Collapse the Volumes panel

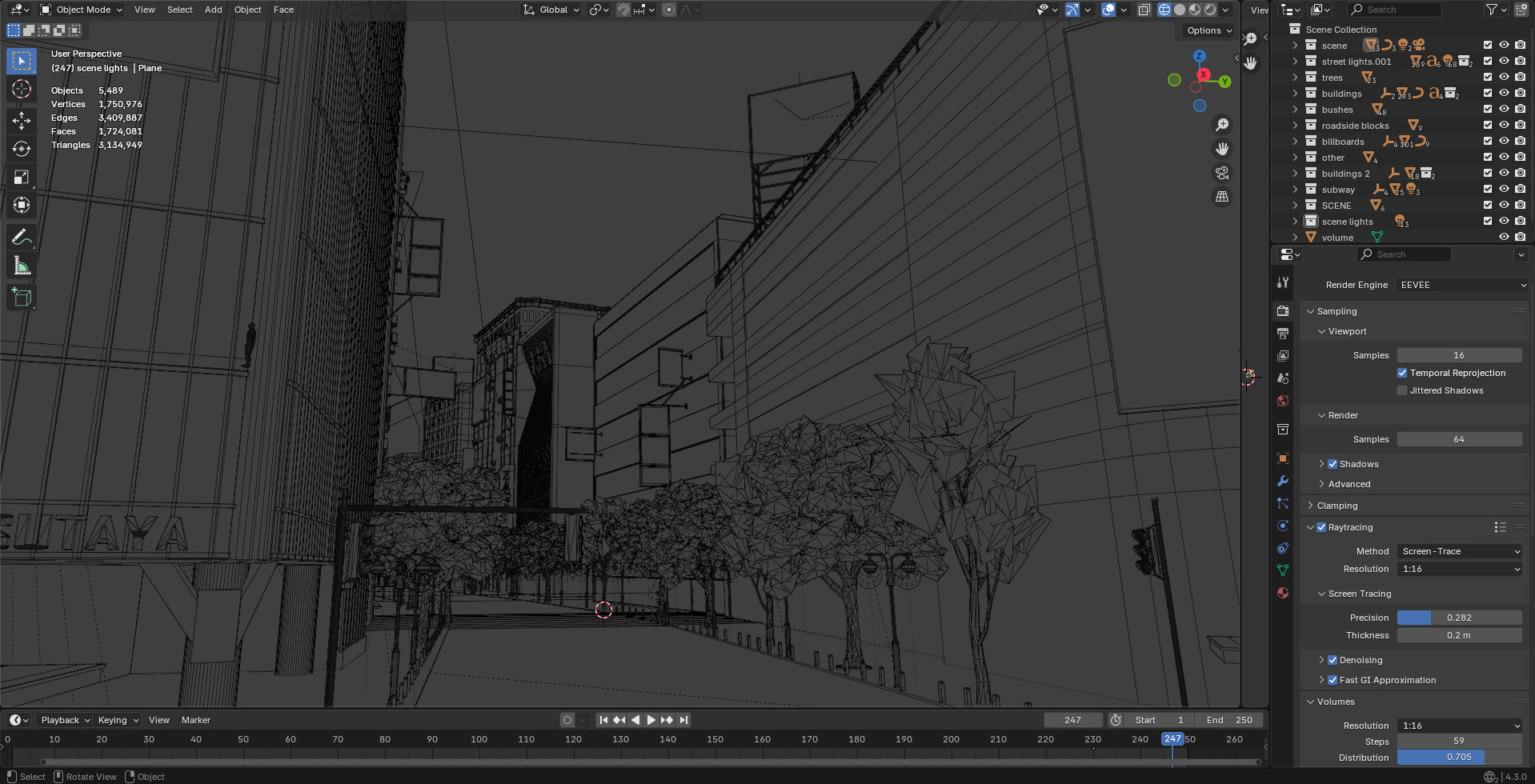click(1335, 702)
